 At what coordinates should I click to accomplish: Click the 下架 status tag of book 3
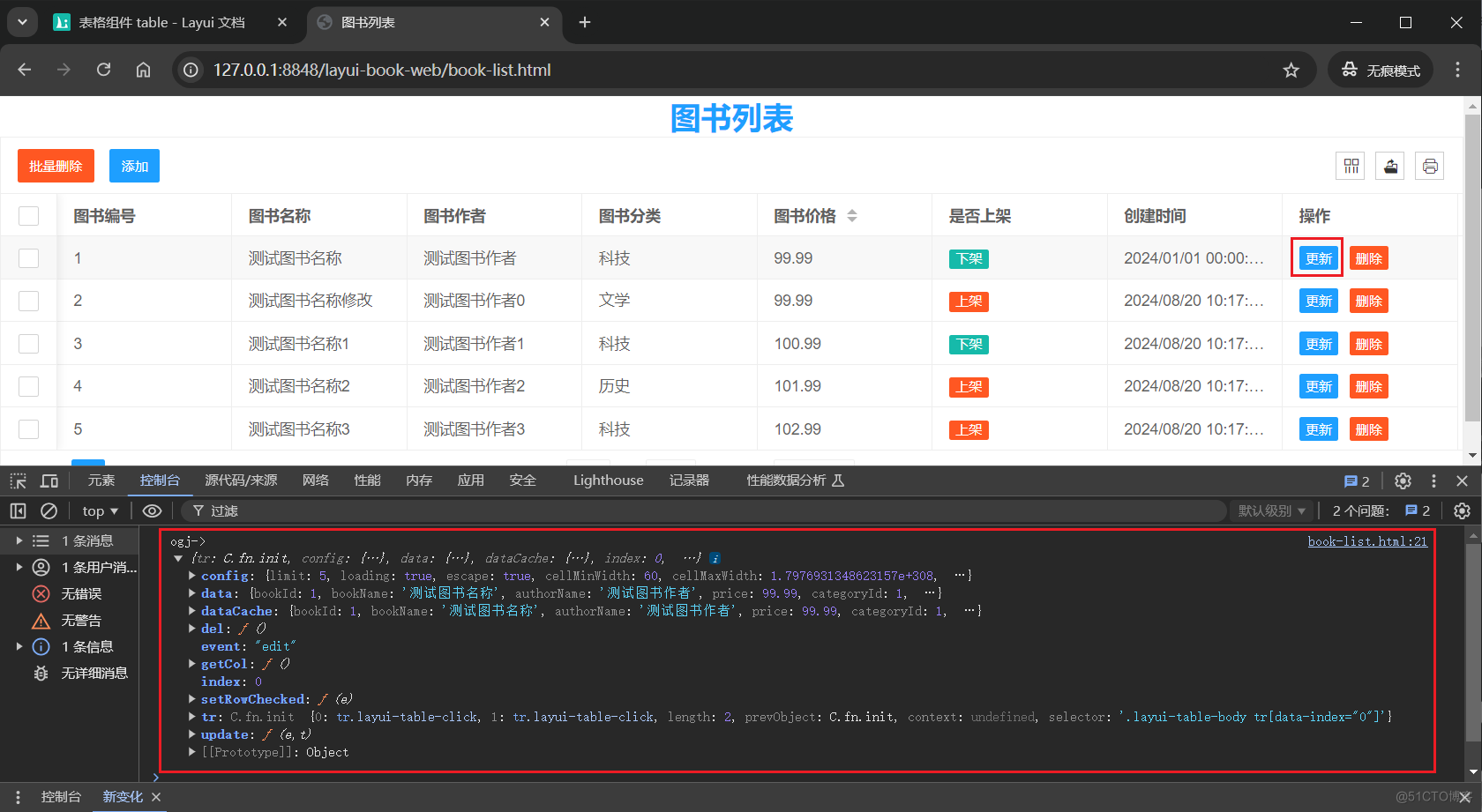point(969,344)
